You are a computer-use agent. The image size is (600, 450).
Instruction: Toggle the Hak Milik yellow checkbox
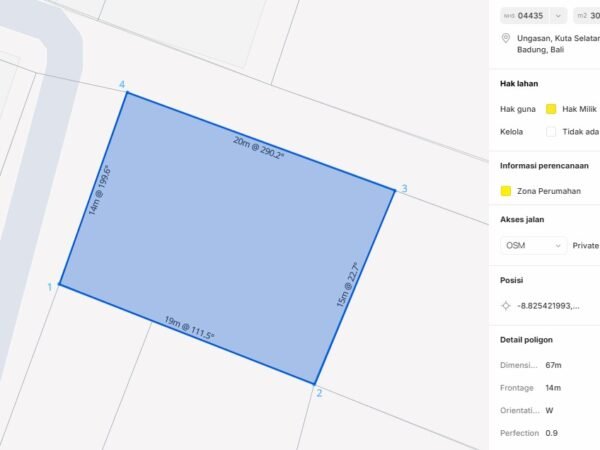tap(551, 109)
